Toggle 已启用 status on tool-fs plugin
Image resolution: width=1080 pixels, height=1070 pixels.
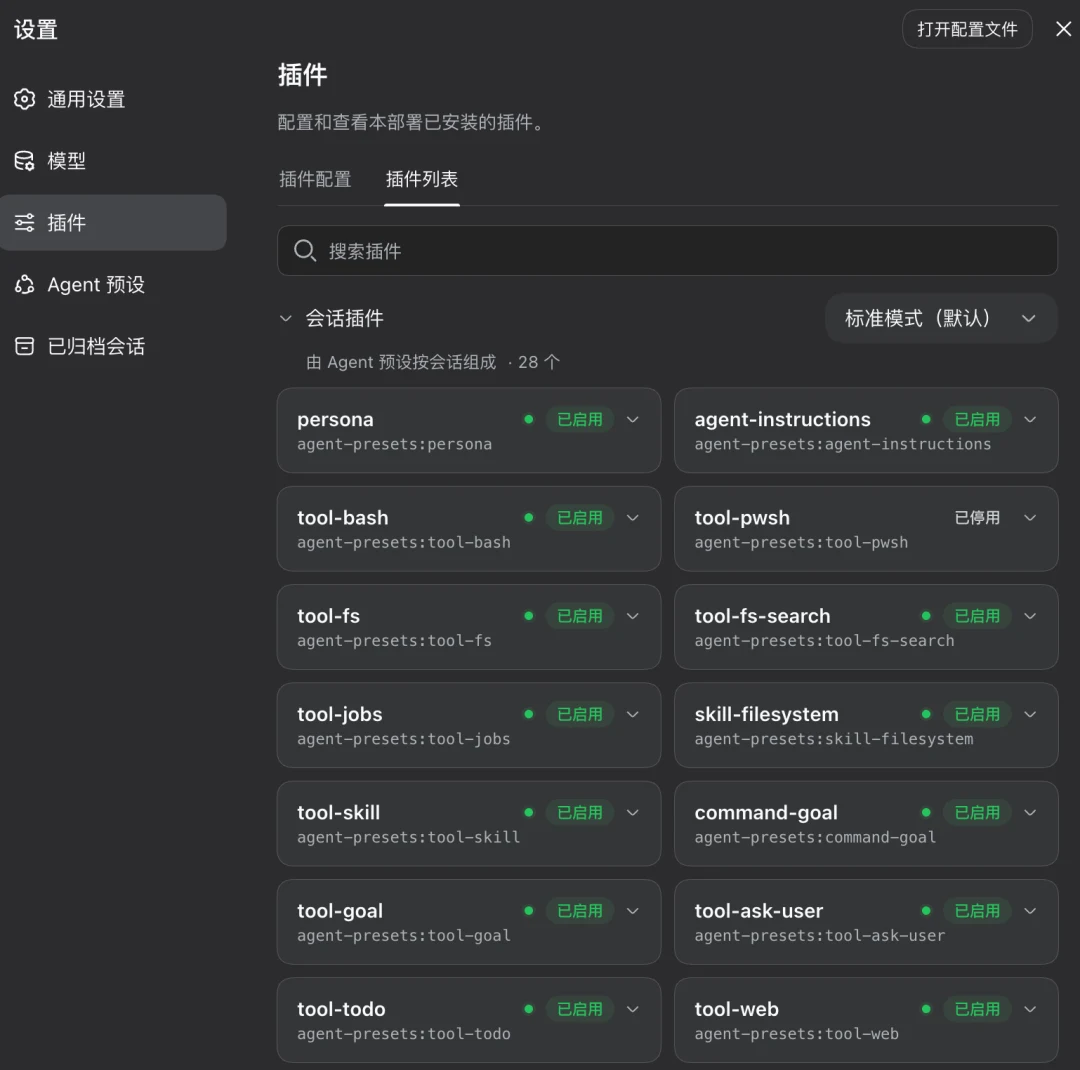(x=579, y=616)
